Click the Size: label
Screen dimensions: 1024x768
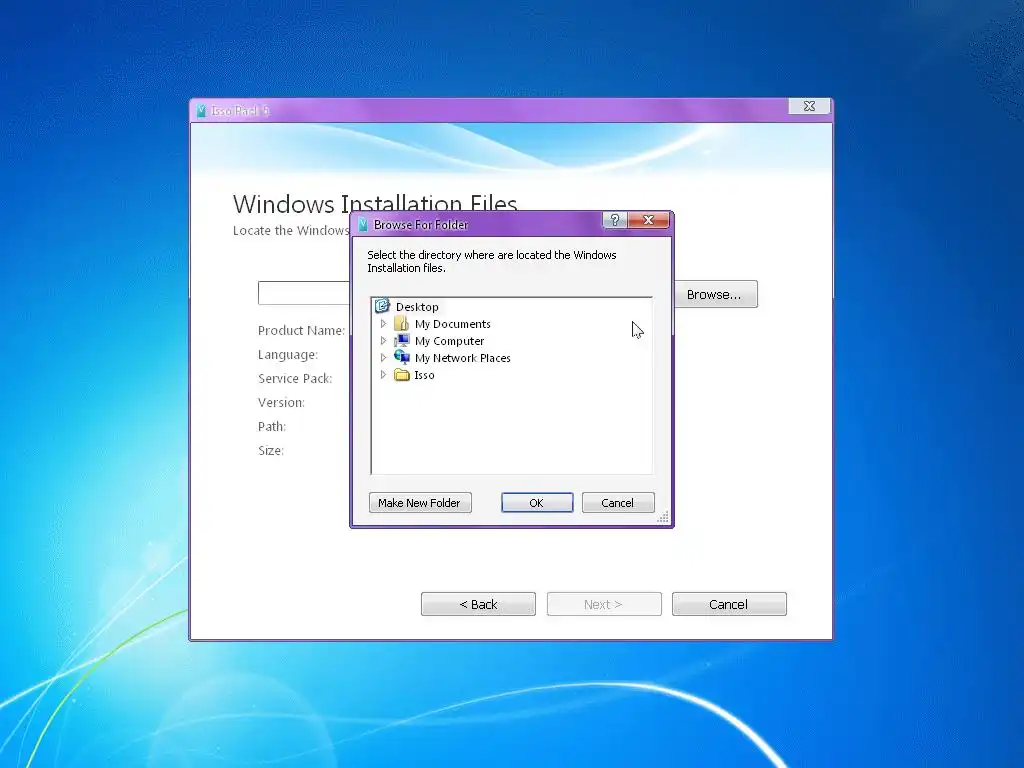click(270, 451)
